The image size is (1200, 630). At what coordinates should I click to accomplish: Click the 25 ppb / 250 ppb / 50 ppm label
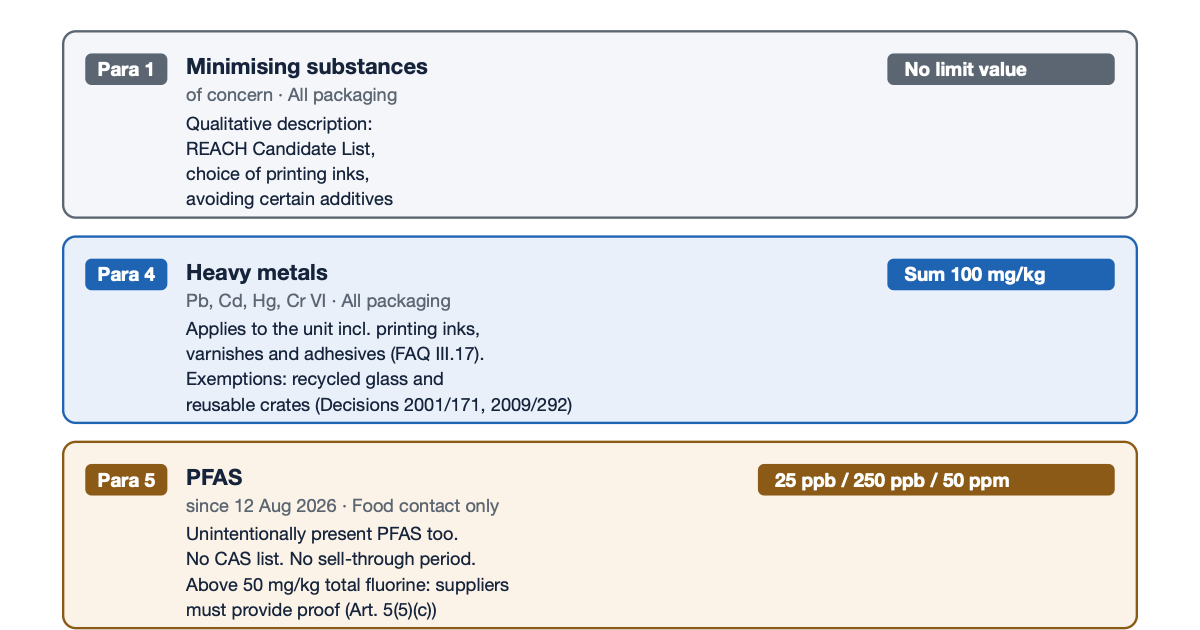coord(936,480)
